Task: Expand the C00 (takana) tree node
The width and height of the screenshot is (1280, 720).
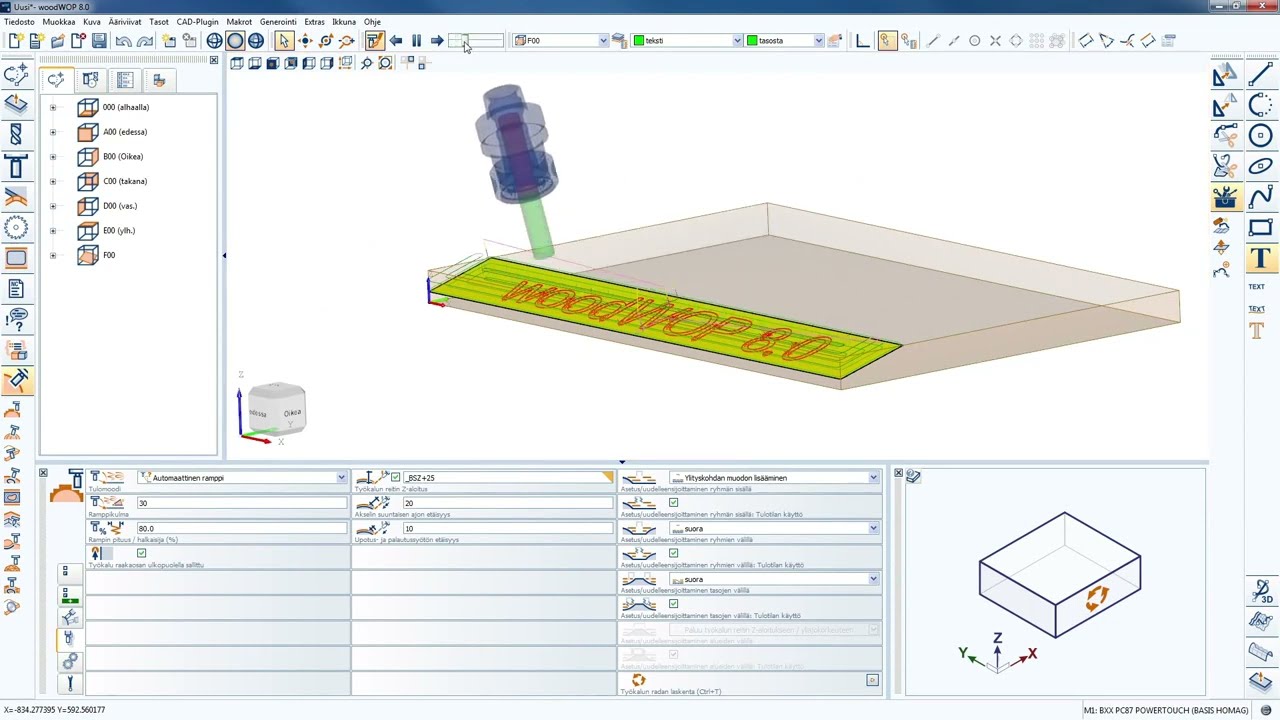Action: tap(53, 181)
